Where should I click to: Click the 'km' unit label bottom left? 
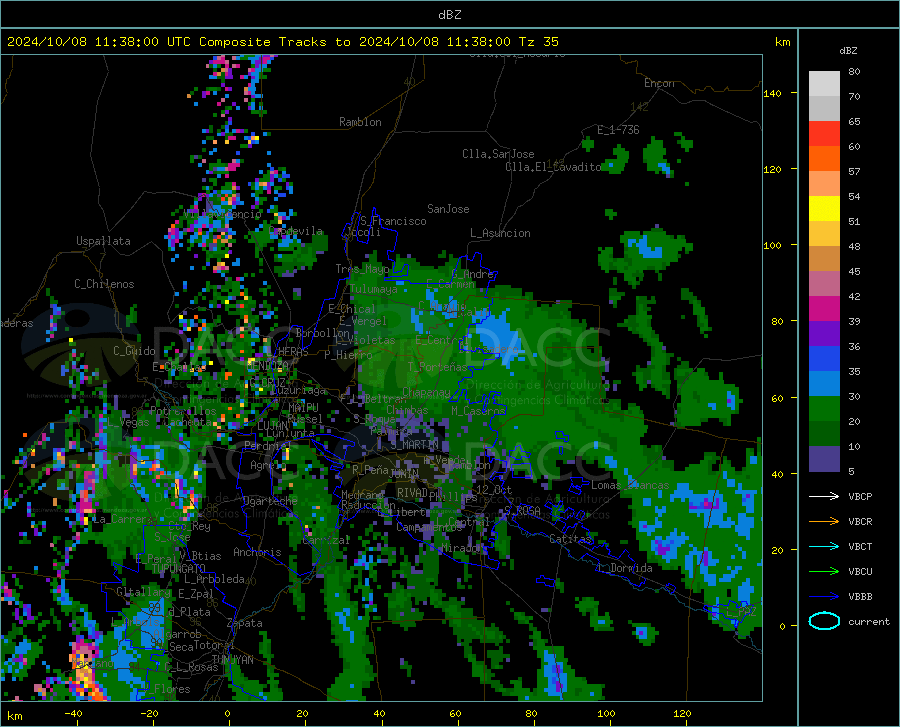point(14,716)
